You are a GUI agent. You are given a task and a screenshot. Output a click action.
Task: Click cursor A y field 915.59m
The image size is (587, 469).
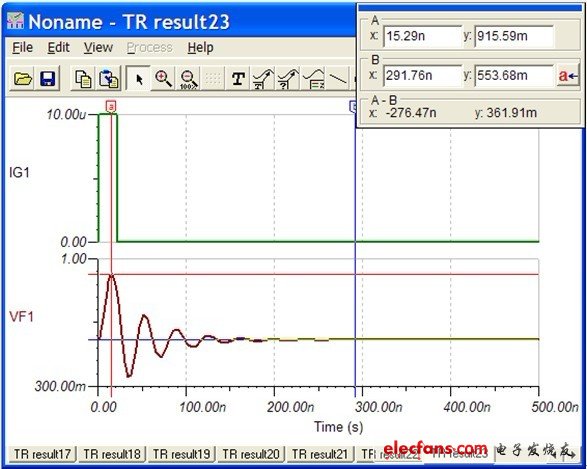coord(514,36)
